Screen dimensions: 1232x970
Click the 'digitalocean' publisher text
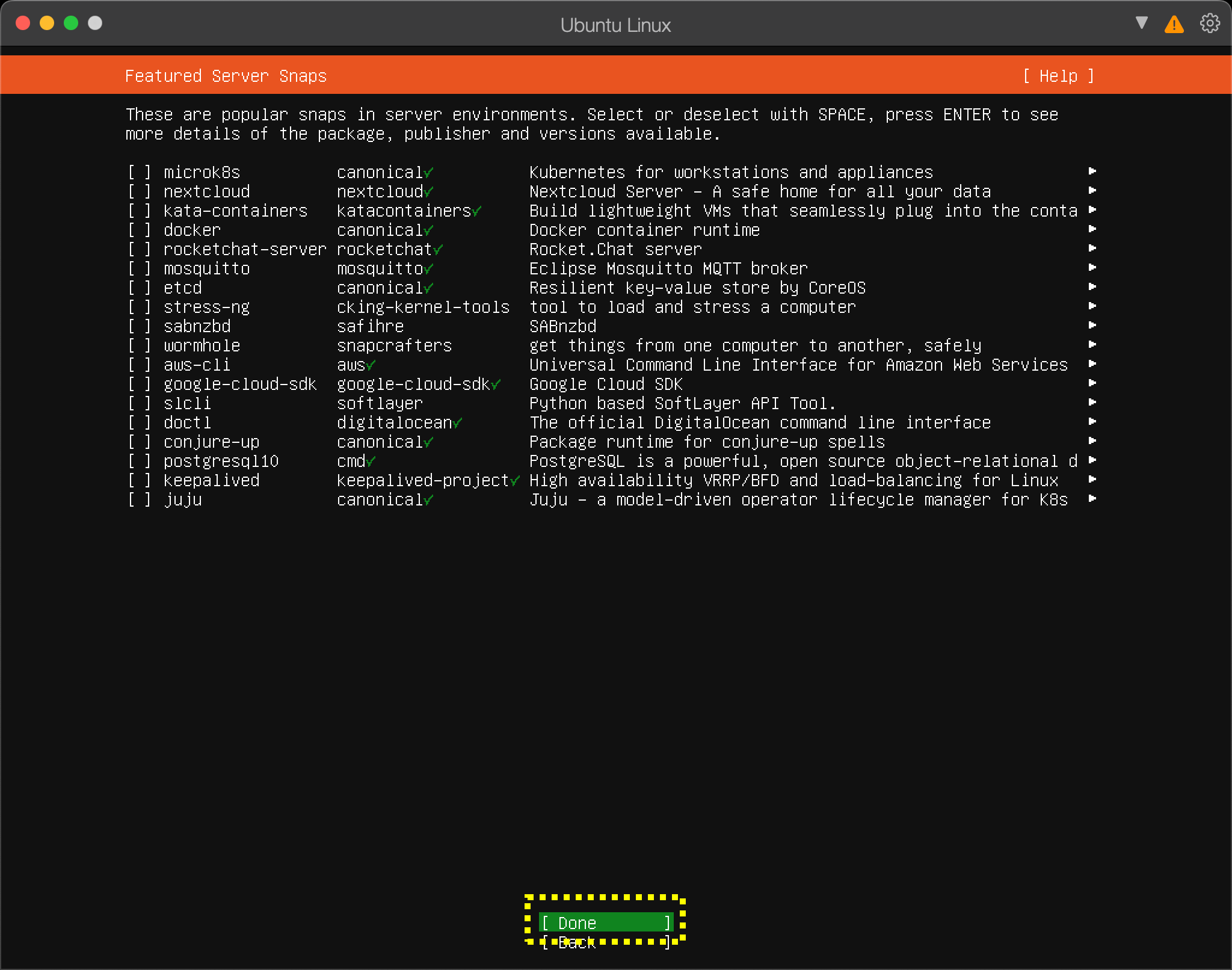[x=394, y=423]
